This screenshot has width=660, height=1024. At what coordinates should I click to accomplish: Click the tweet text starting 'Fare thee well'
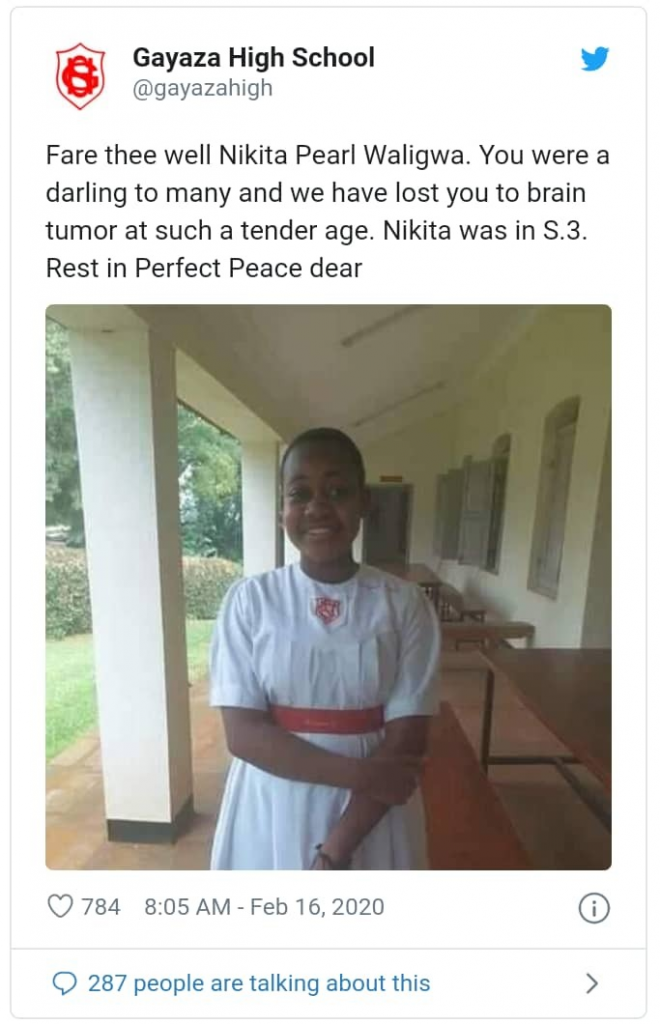327,212
